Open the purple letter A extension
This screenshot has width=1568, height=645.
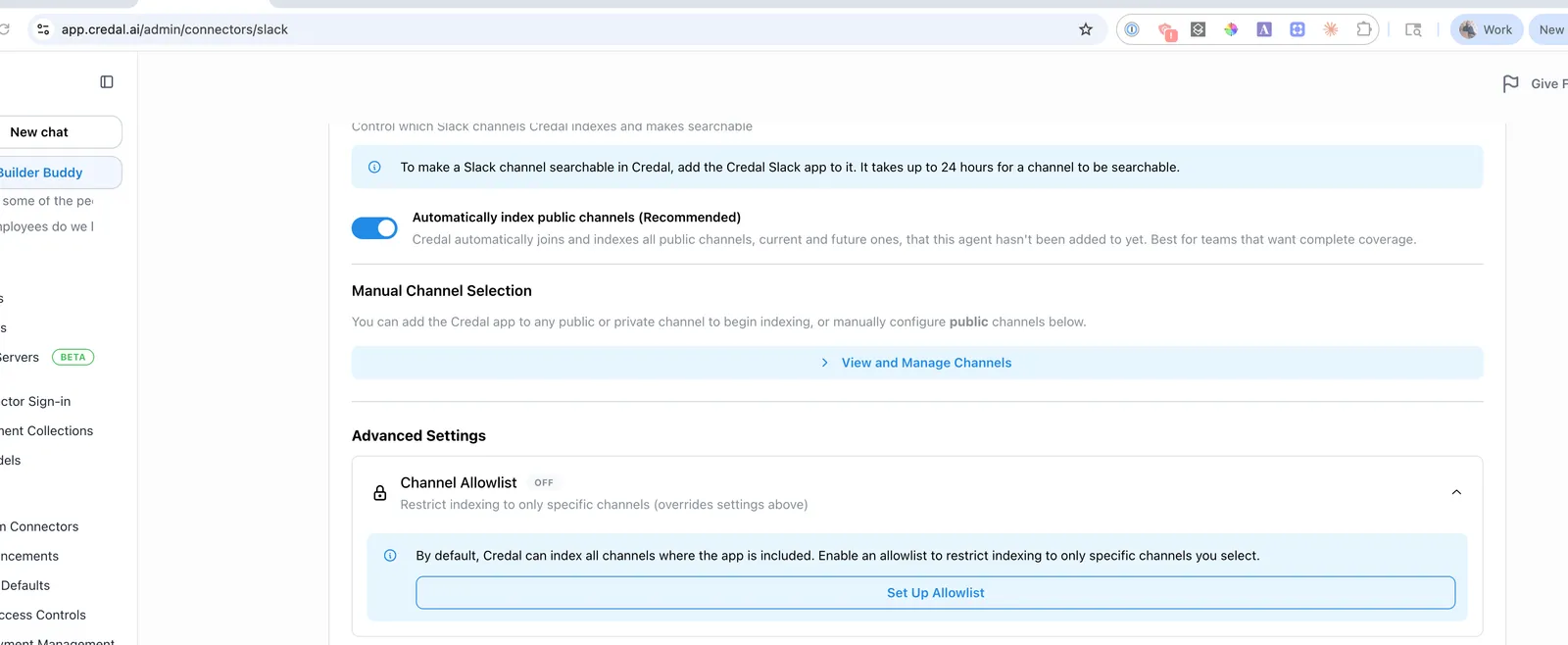[1264, 29]
